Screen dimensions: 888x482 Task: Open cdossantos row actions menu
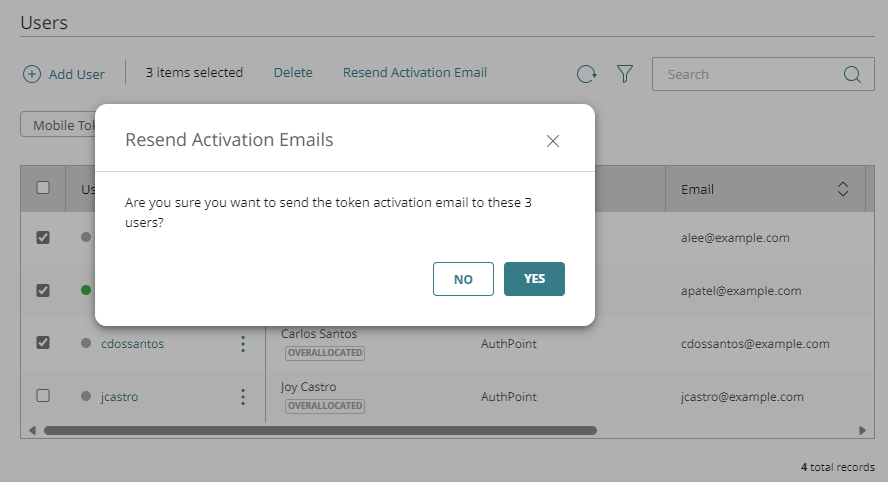tap(243, 344)
